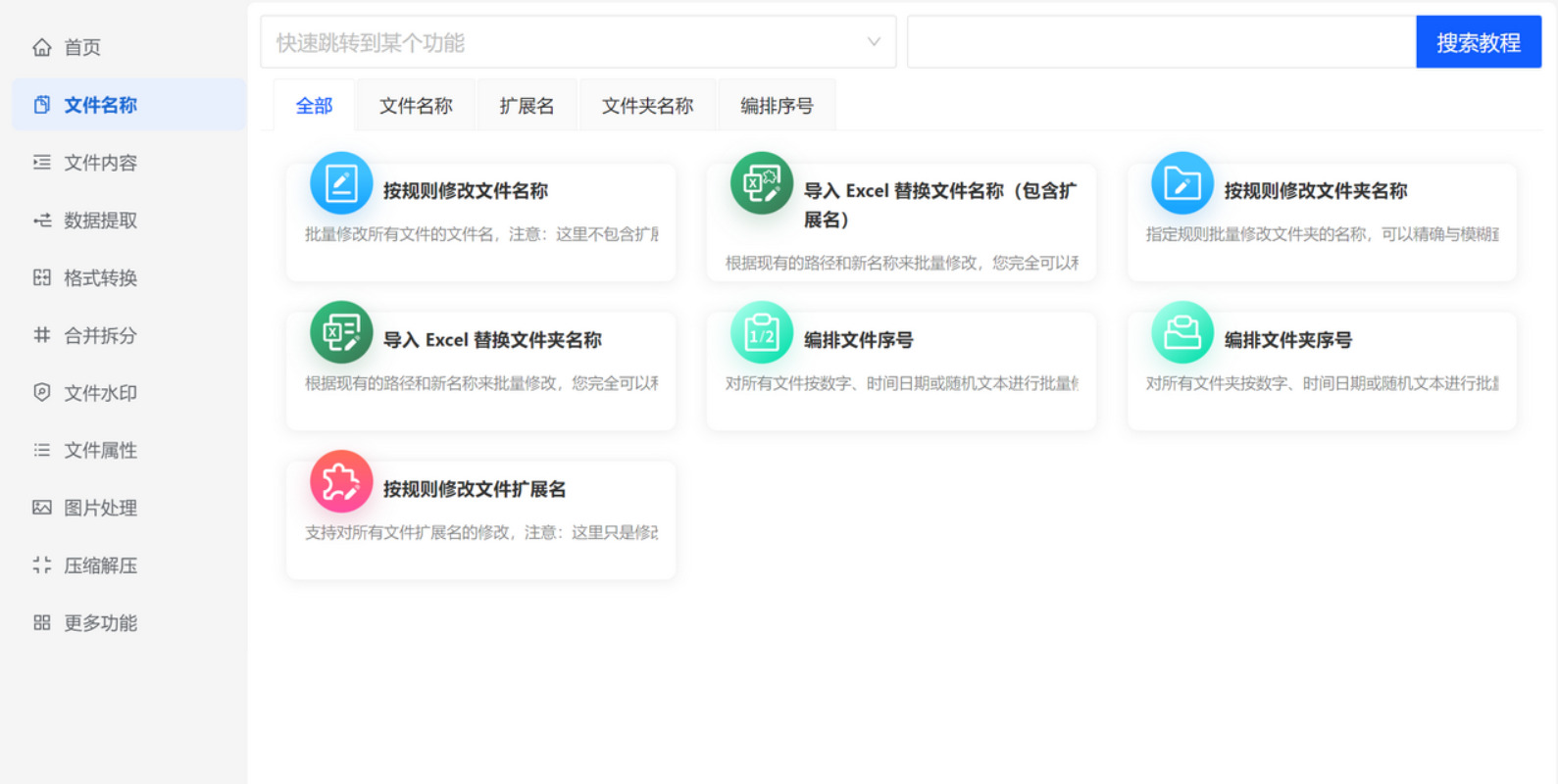Open 图片处理 in the sidebar
Viewport: 1558px width, 784px height.
pyautogui.click(x=128, y=508)
